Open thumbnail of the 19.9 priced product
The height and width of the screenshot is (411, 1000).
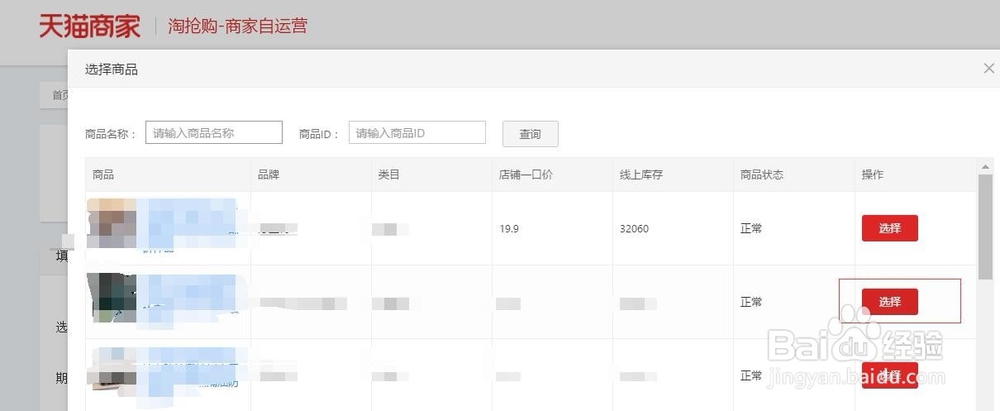tap(112, 223)
